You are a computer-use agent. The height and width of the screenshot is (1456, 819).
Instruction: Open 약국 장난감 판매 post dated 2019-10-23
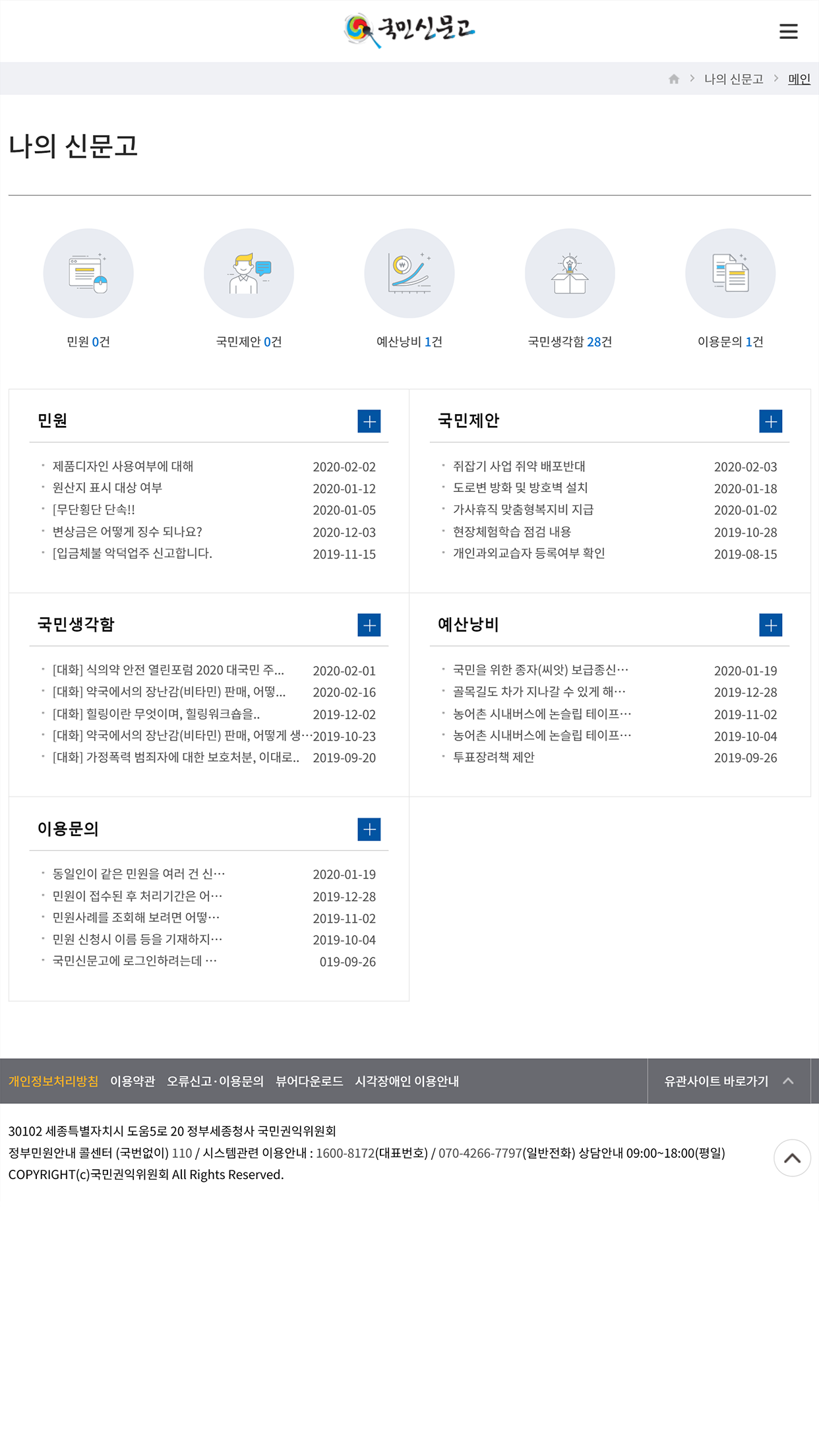(x=182, y=736)
